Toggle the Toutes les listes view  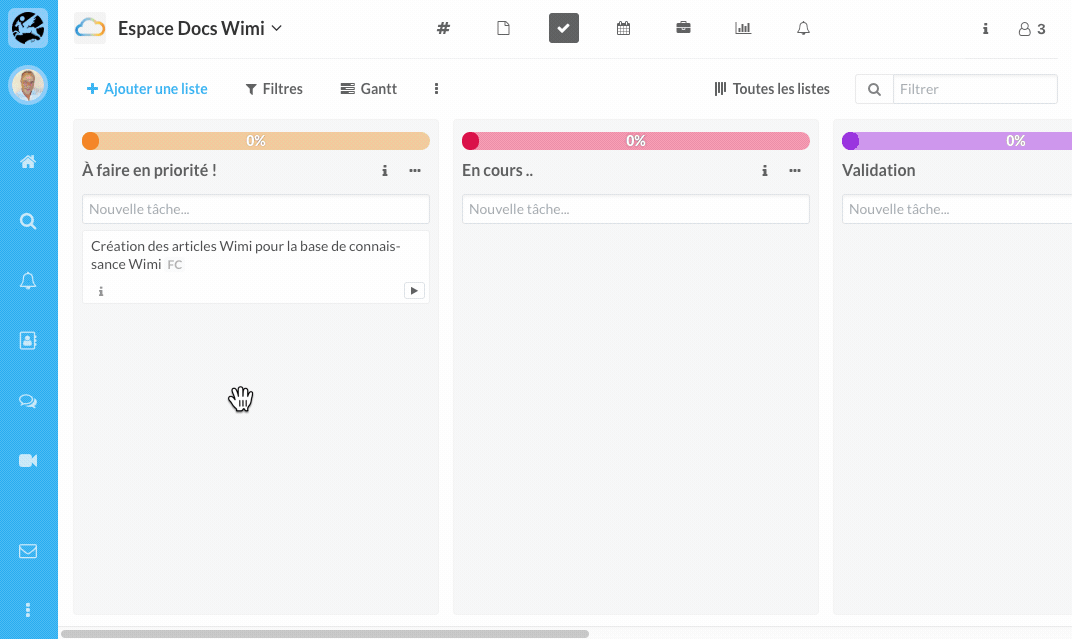pos(772,89)
